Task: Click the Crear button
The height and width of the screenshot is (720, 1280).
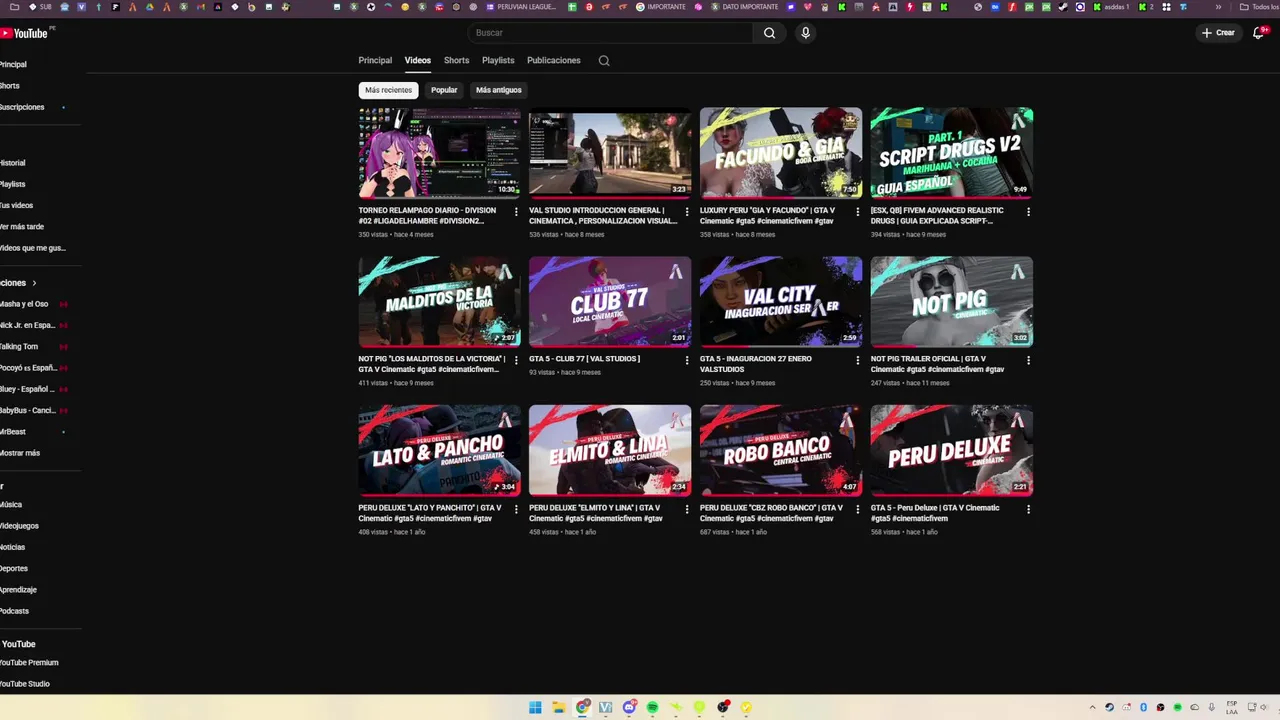Action: click(x=1218, y=33)
